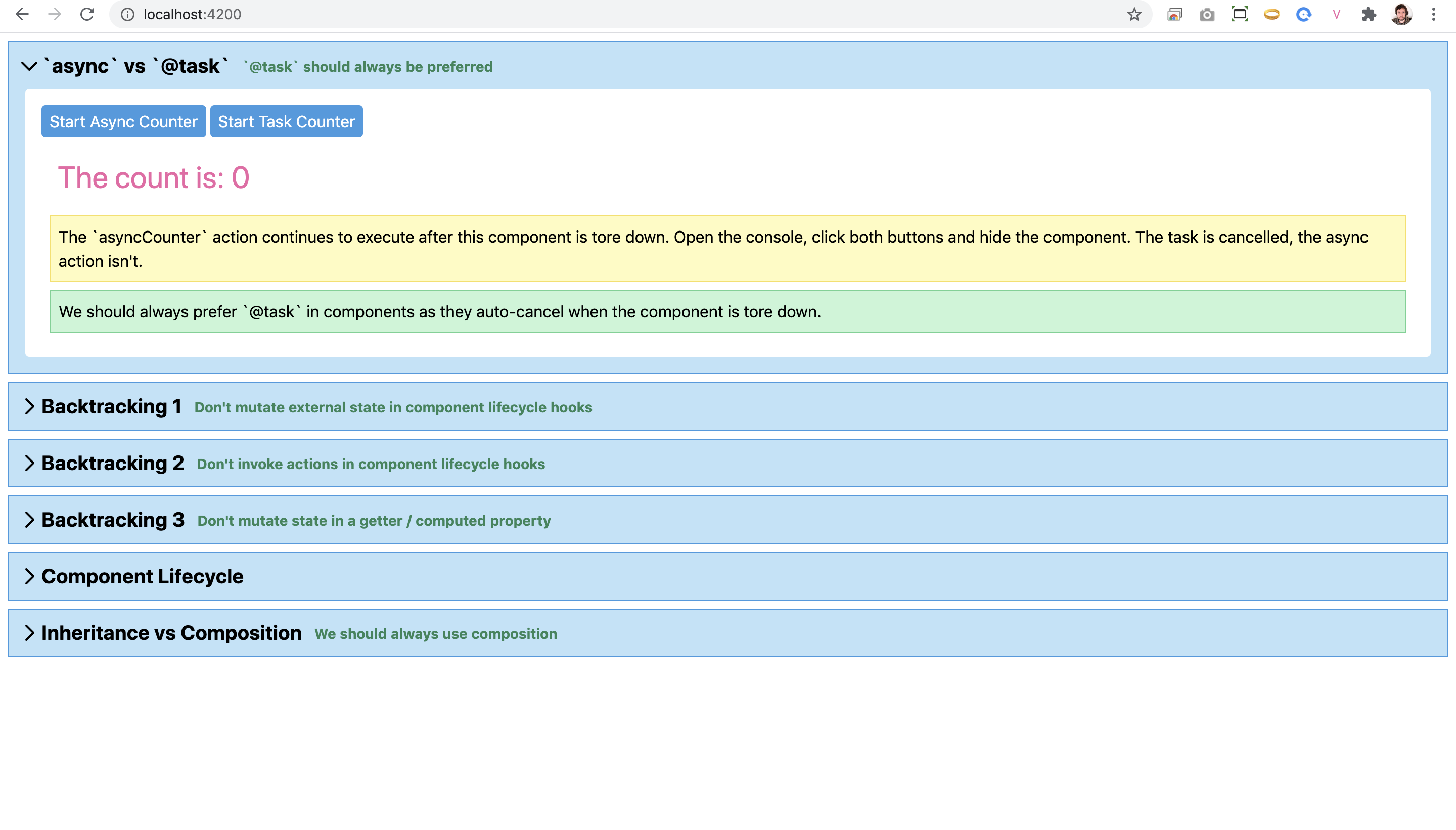Click the camera screenshot extension icon
Viewport: 1456px width, 830px height.
click(x=1207, y=14)
